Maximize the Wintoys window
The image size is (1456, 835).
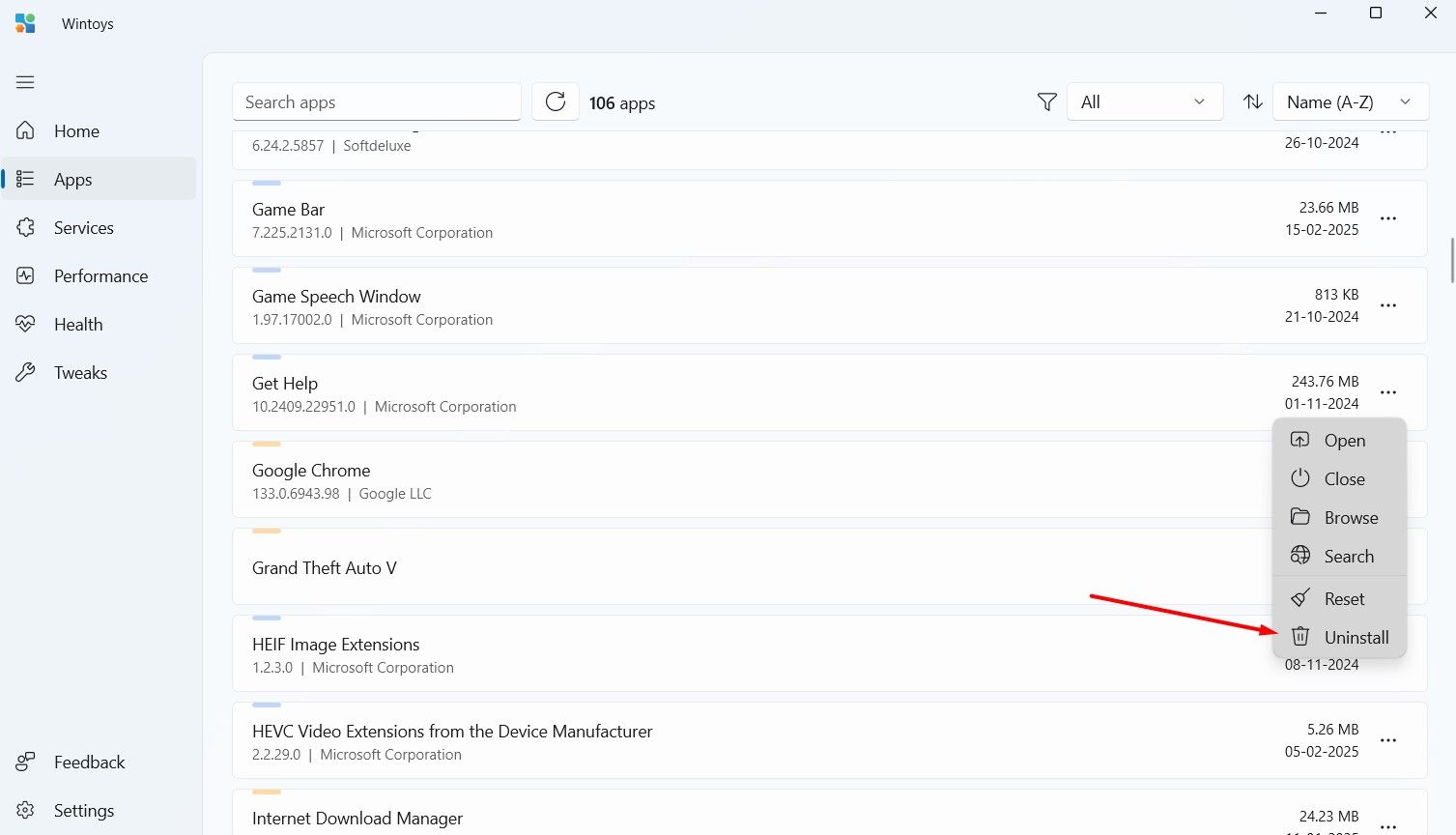[1376, 13]
